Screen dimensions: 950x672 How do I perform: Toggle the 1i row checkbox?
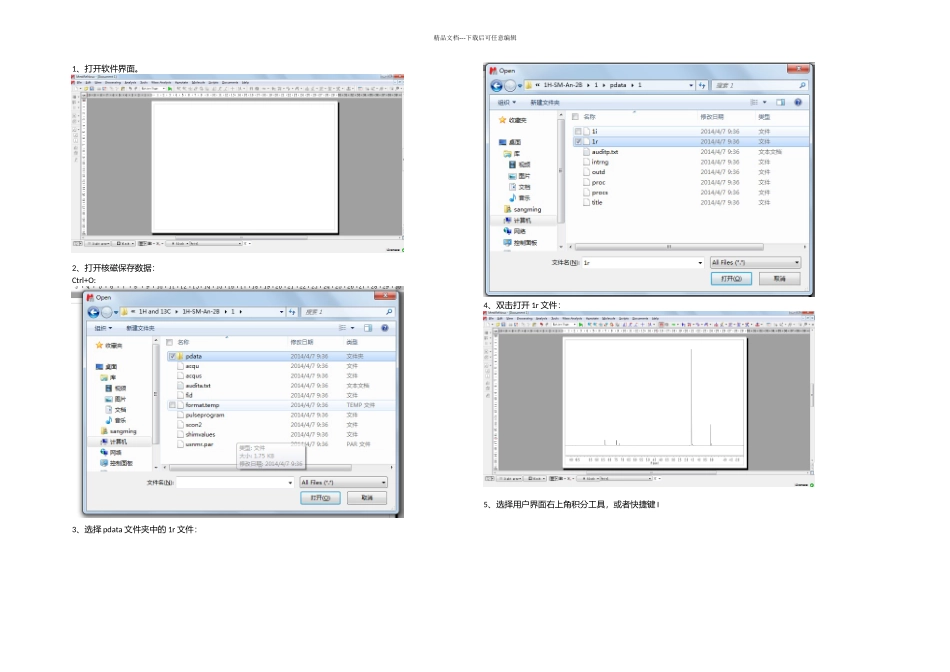578,131
